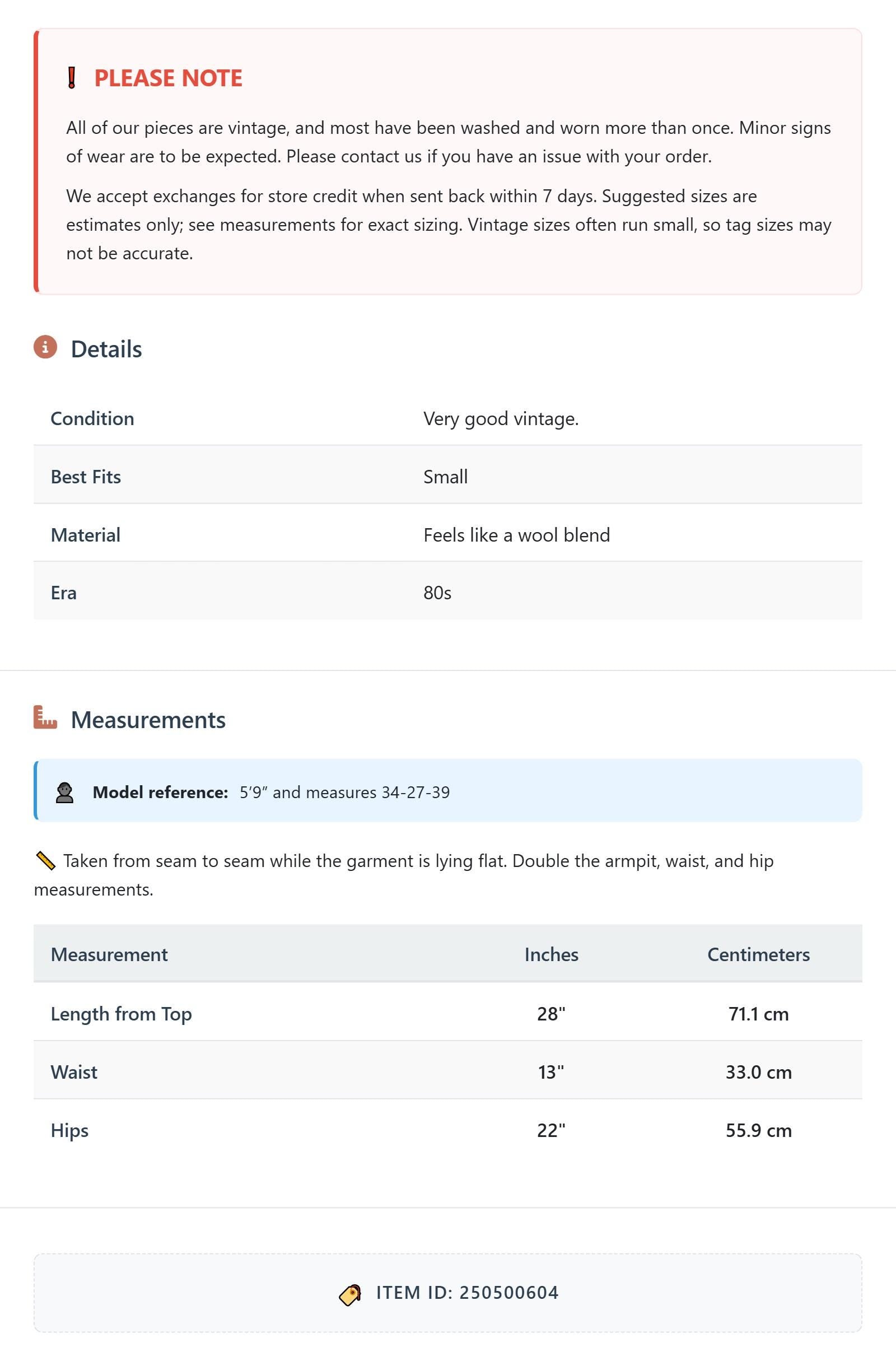Click the Details section heading

106,349
